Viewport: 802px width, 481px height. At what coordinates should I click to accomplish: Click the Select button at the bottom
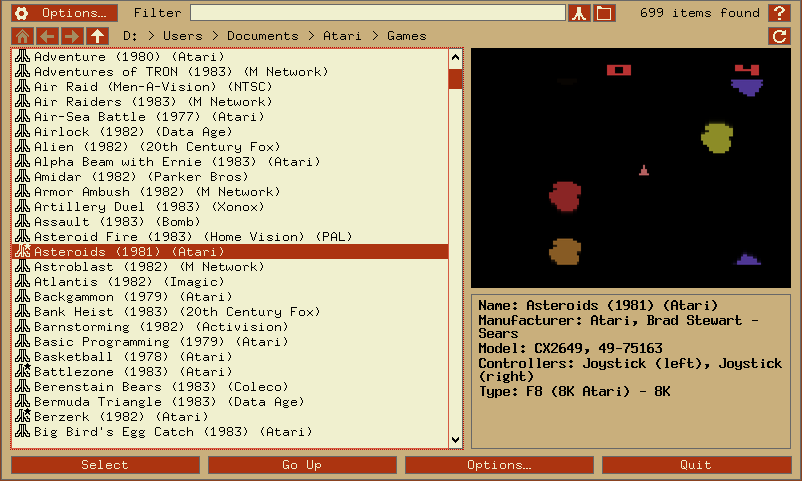(x=105, y=465)
